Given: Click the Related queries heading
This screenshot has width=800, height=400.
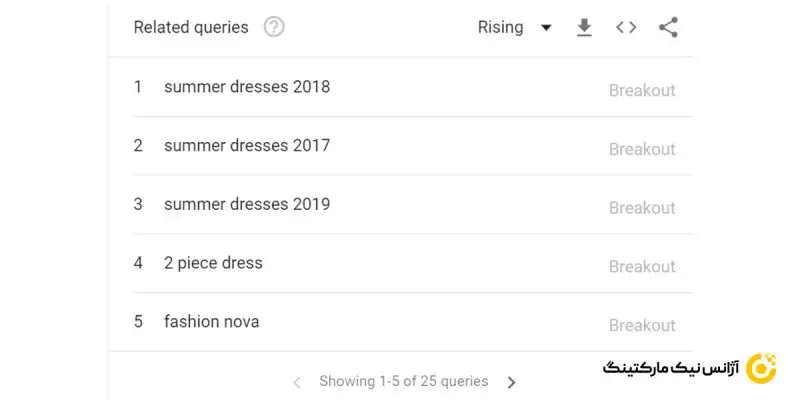Looking at the screenshot, I should click(191, 28).
